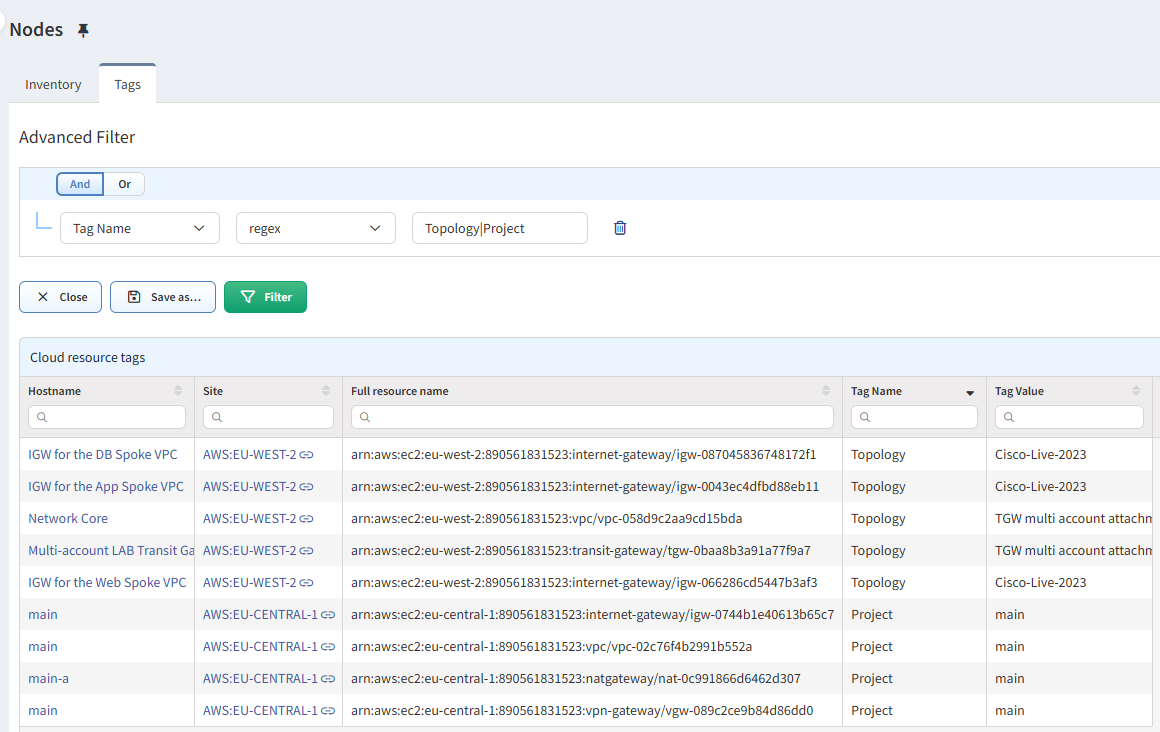Open the regex operator dropdown
This screenshot has width=1160, height=732.
(x=315, y=228)
